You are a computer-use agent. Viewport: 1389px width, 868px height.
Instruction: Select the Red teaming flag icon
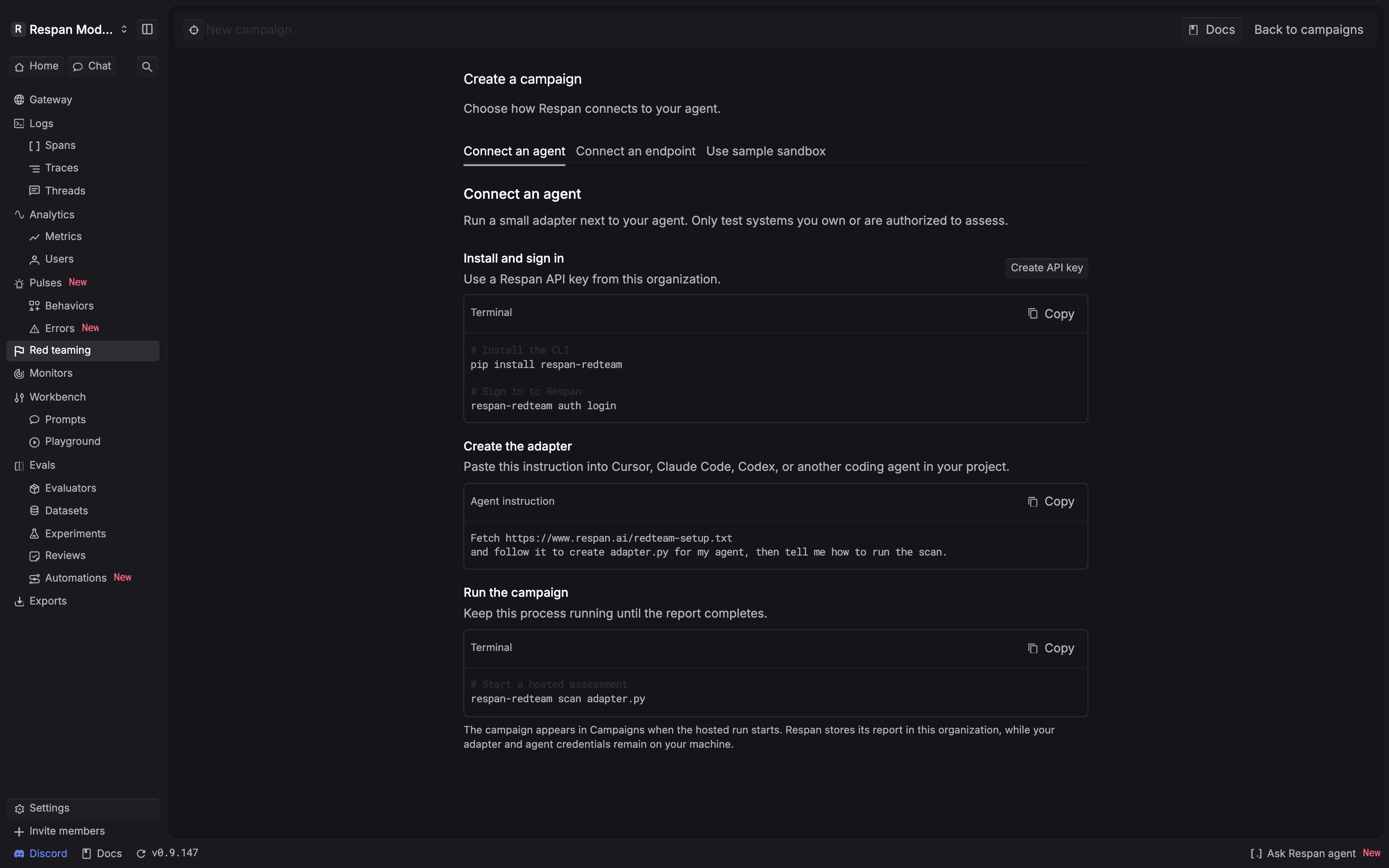point(19,351)
